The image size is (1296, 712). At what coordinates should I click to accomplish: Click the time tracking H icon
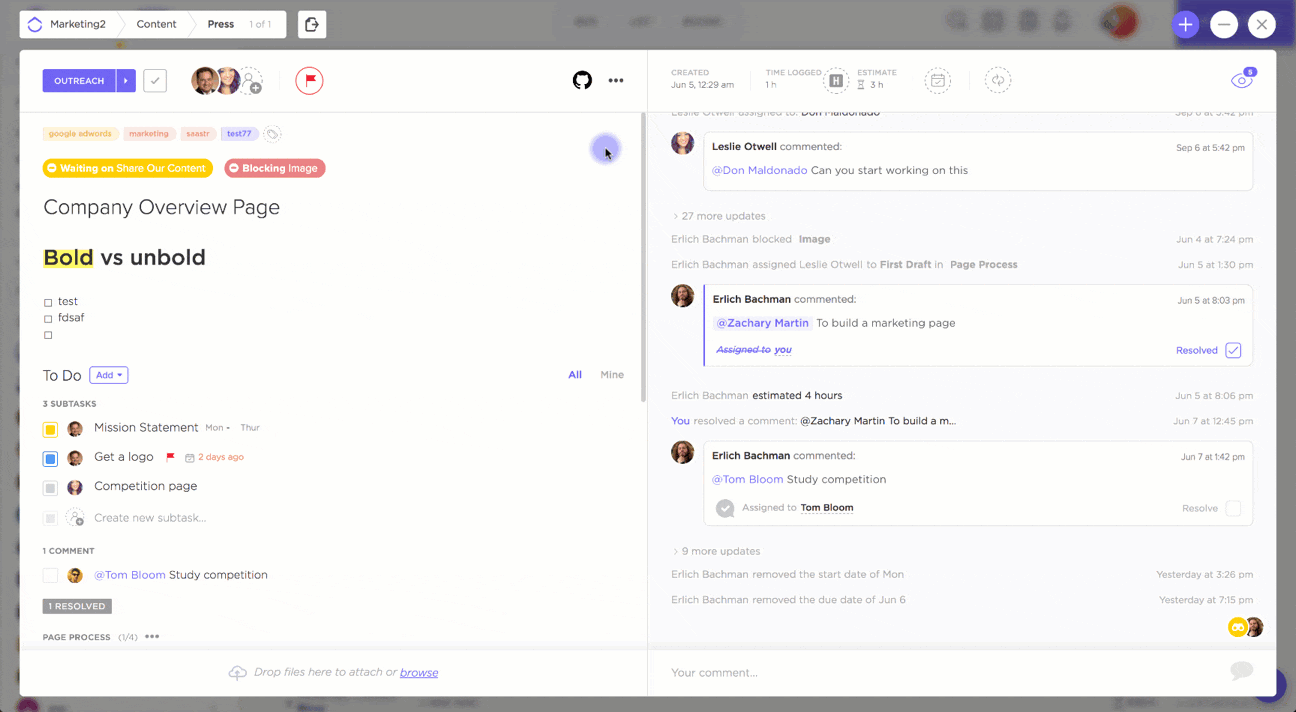pyautogui.click(x=836, y=81)
